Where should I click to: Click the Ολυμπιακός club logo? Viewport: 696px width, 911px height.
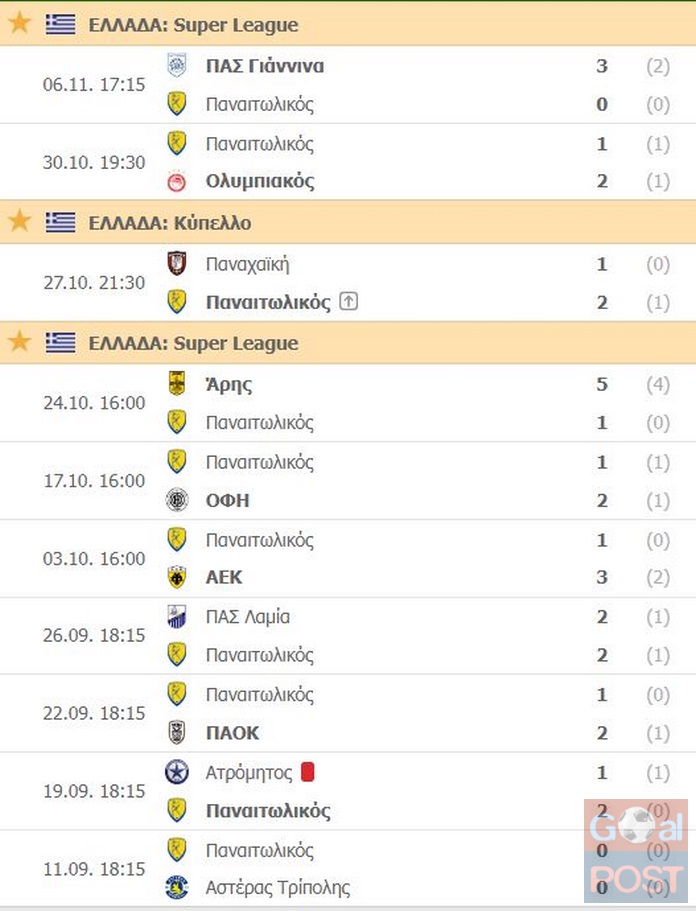(177, 182)
